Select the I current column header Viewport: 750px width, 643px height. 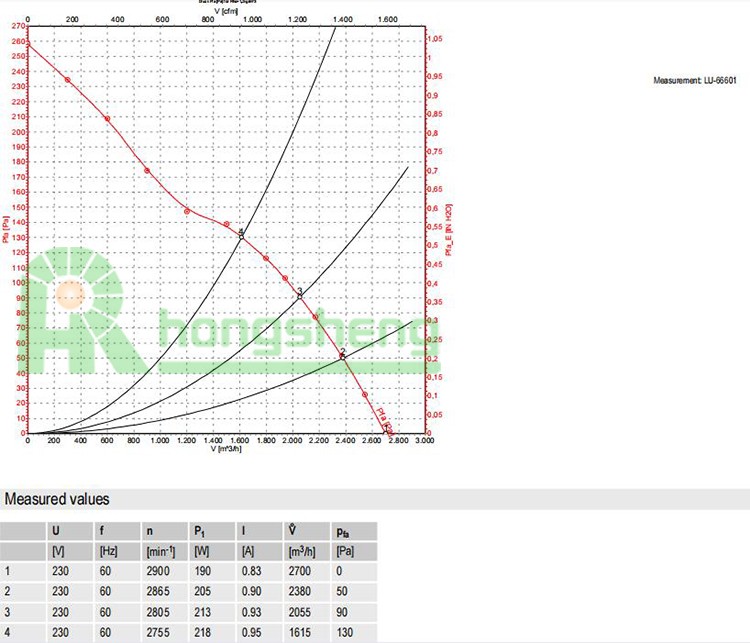[243, 532]
